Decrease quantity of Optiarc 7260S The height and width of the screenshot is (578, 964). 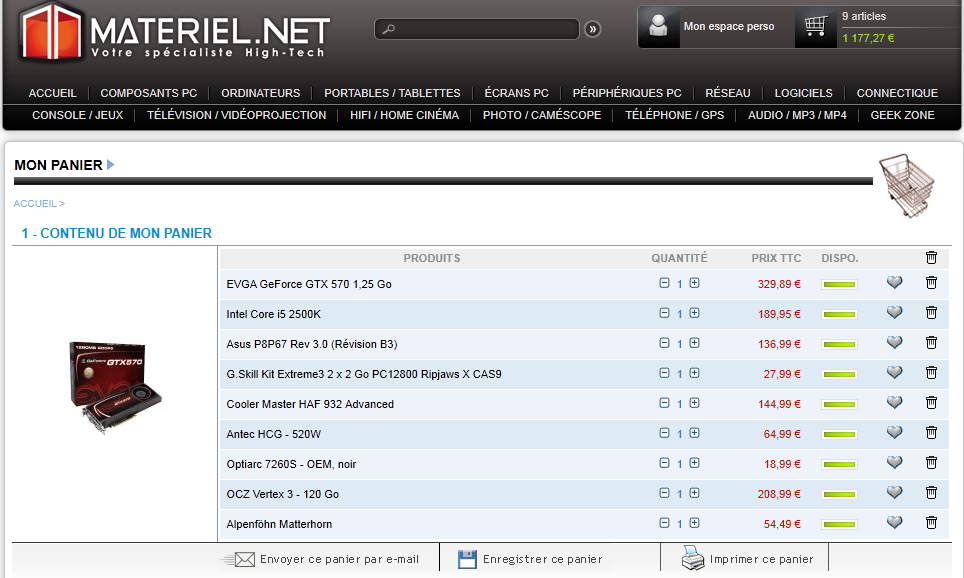coord(664,463)
